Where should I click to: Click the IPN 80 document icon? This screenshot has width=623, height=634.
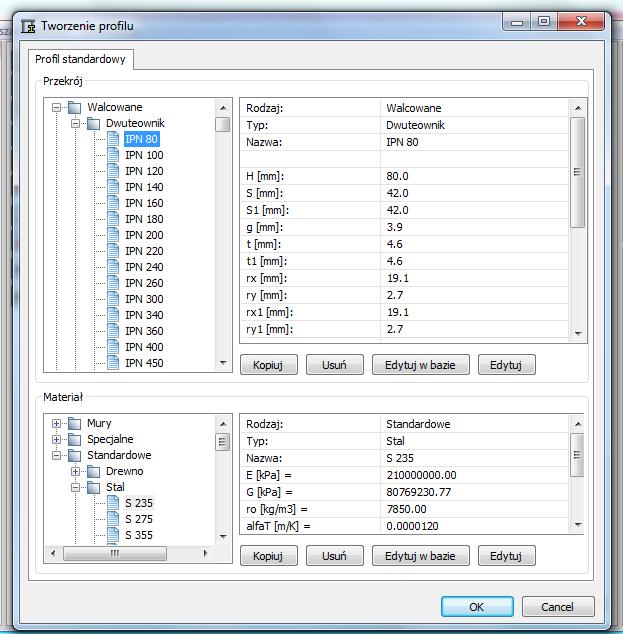click(113, 139)
